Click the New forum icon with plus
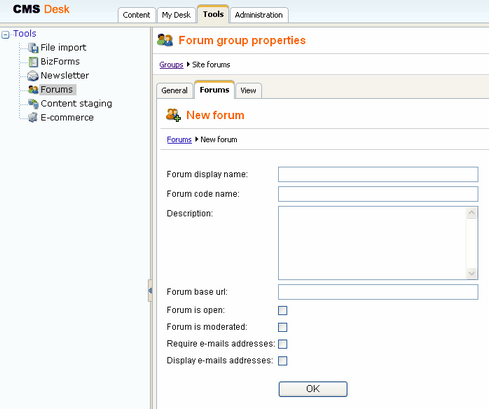 pyautogui.click(x=173, y=115)
